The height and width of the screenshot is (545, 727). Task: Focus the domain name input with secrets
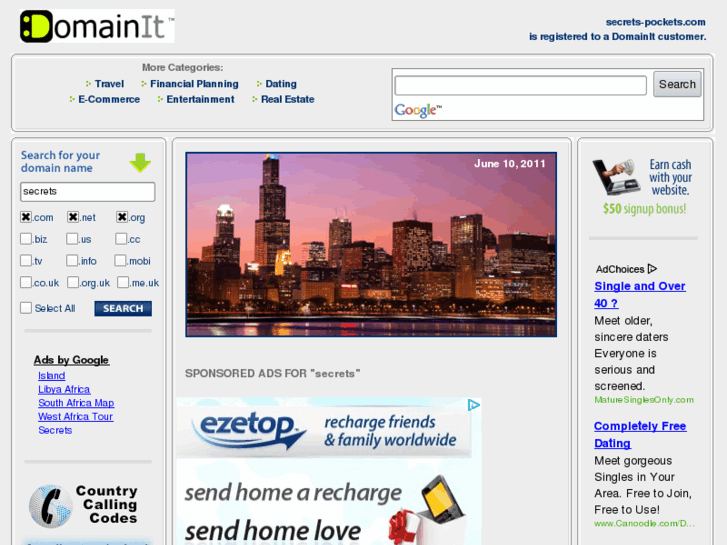[x=88, y=192]
